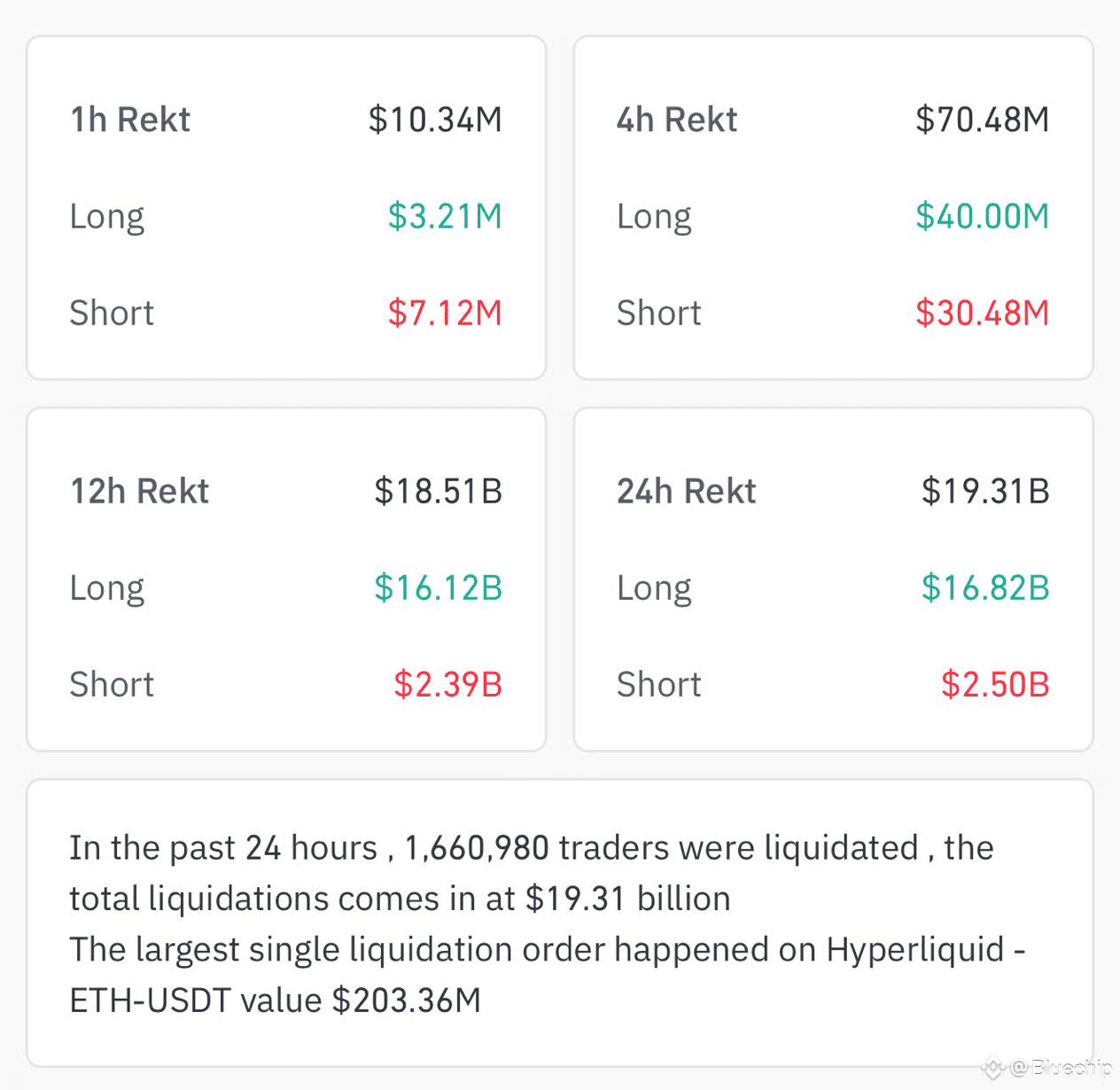Select the 4h Rekt heading
1120x1090 pixels.
tap(677, 120)
